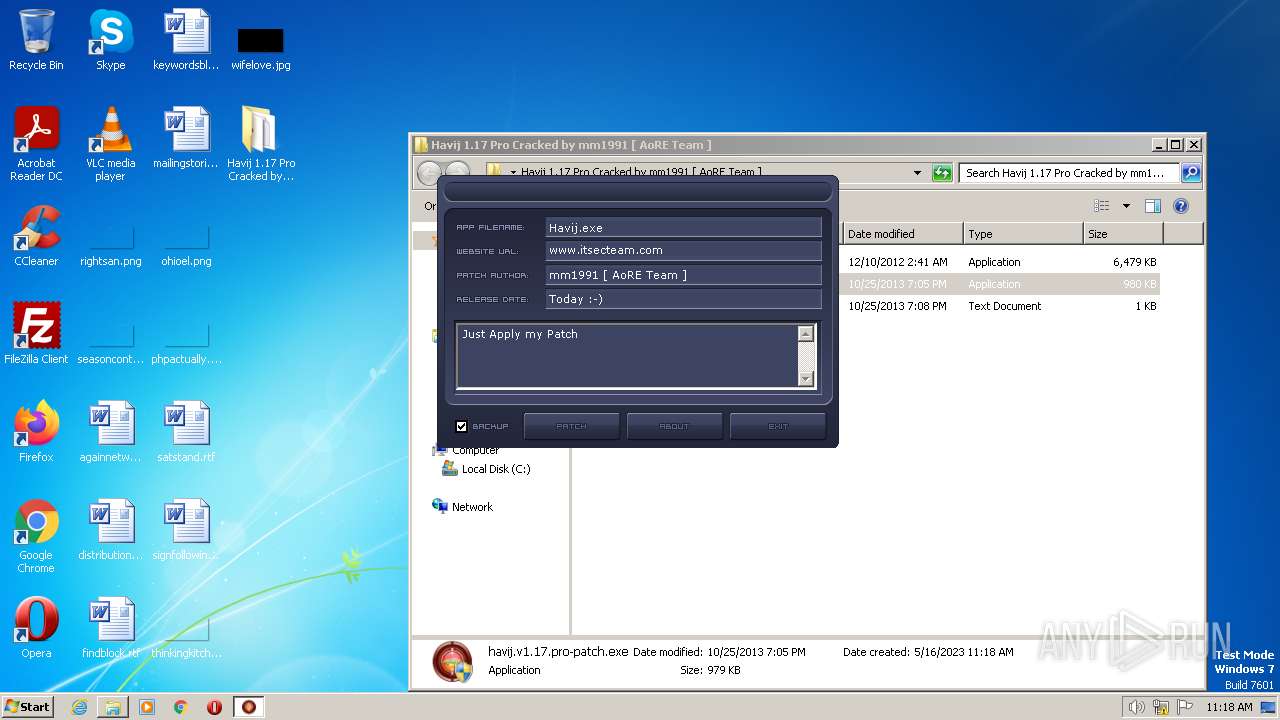Image resolution: width=1280 pixels, height=720 pixels.
Task: Open the views options dropdown arrow
Action: pos(1126,206)
